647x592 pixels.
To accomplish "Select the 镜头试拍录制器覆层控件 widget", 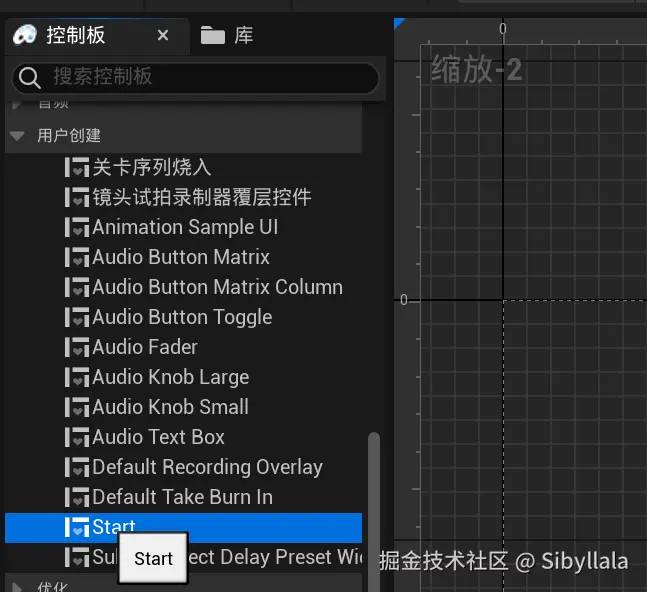I will [183, 197].
